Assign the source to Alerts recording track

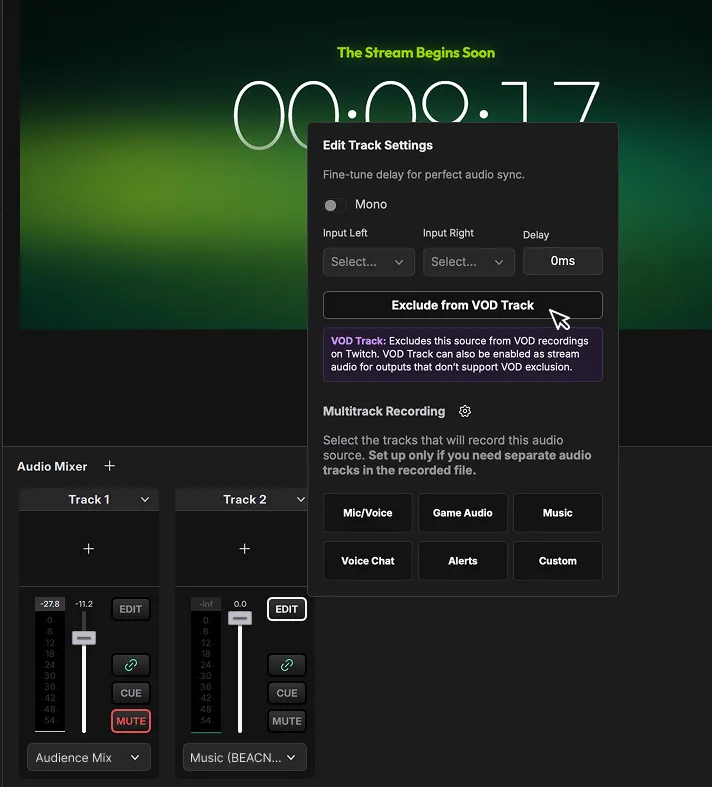pyautogui.click(x=463, y=561)
